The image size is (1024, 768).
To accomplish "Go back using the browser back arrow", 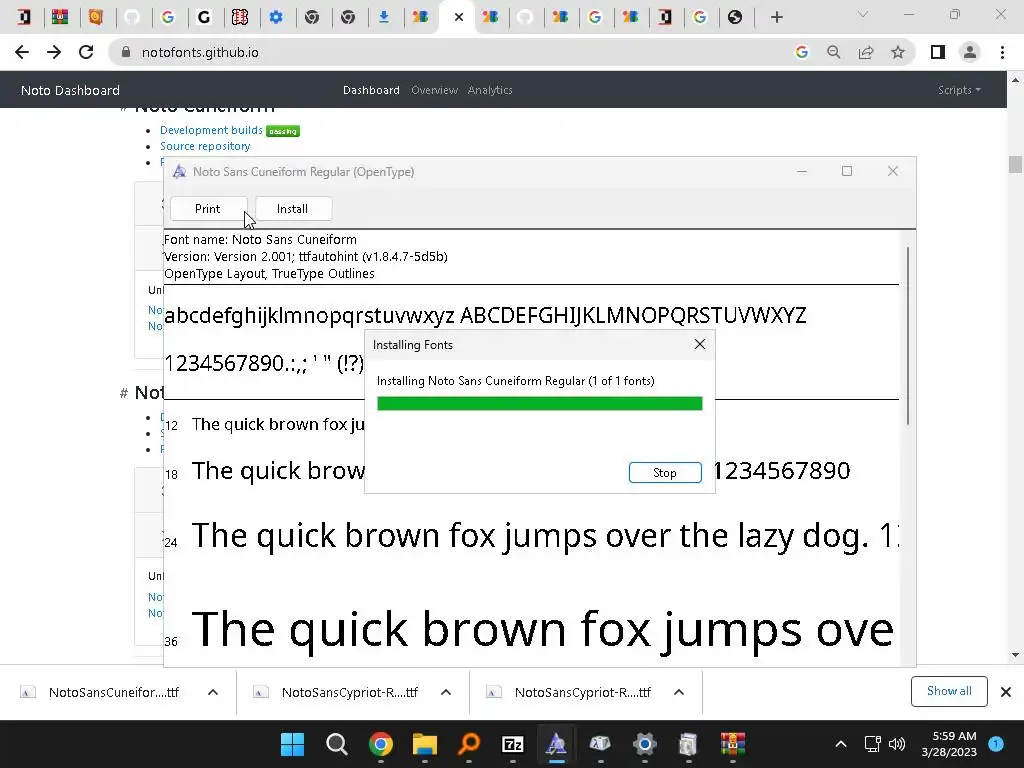I will click(x=22, y=52).
